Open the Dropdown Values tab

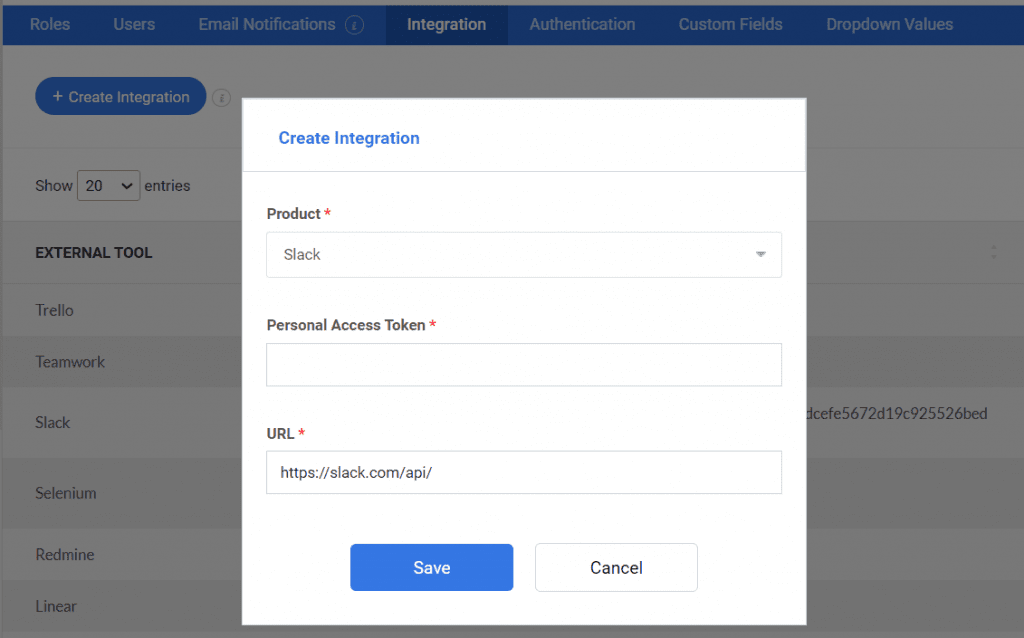pos(889,25)
